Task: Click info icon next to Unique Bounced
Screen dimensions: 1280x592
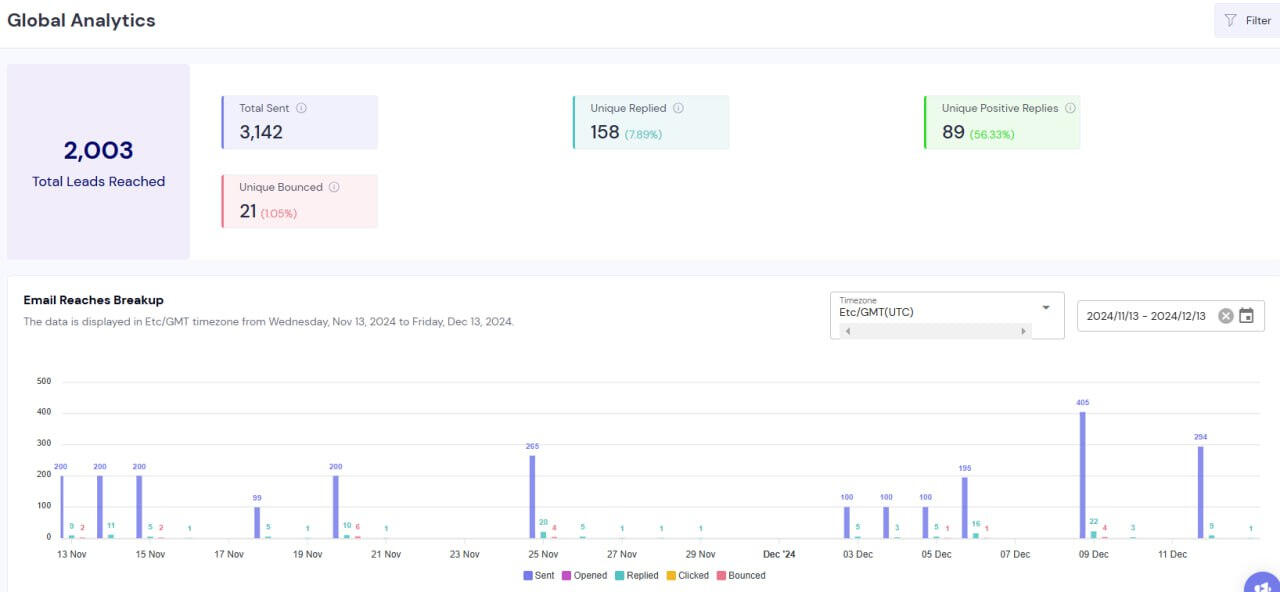Action: tap(334, 187)
